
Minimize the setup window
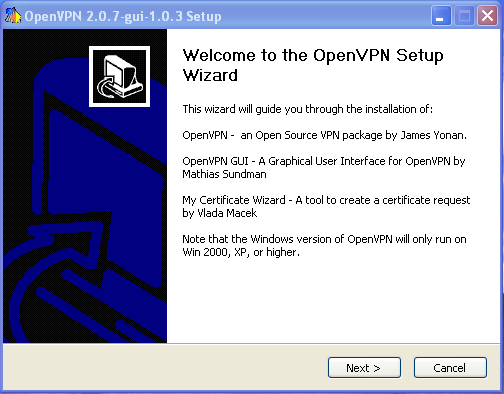(x=441, y=16)
